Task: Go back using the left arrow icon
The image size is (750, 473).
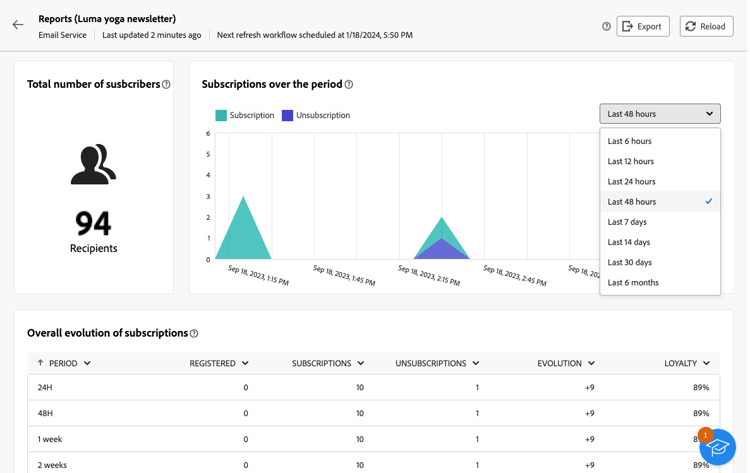Action: pos(18,25)
